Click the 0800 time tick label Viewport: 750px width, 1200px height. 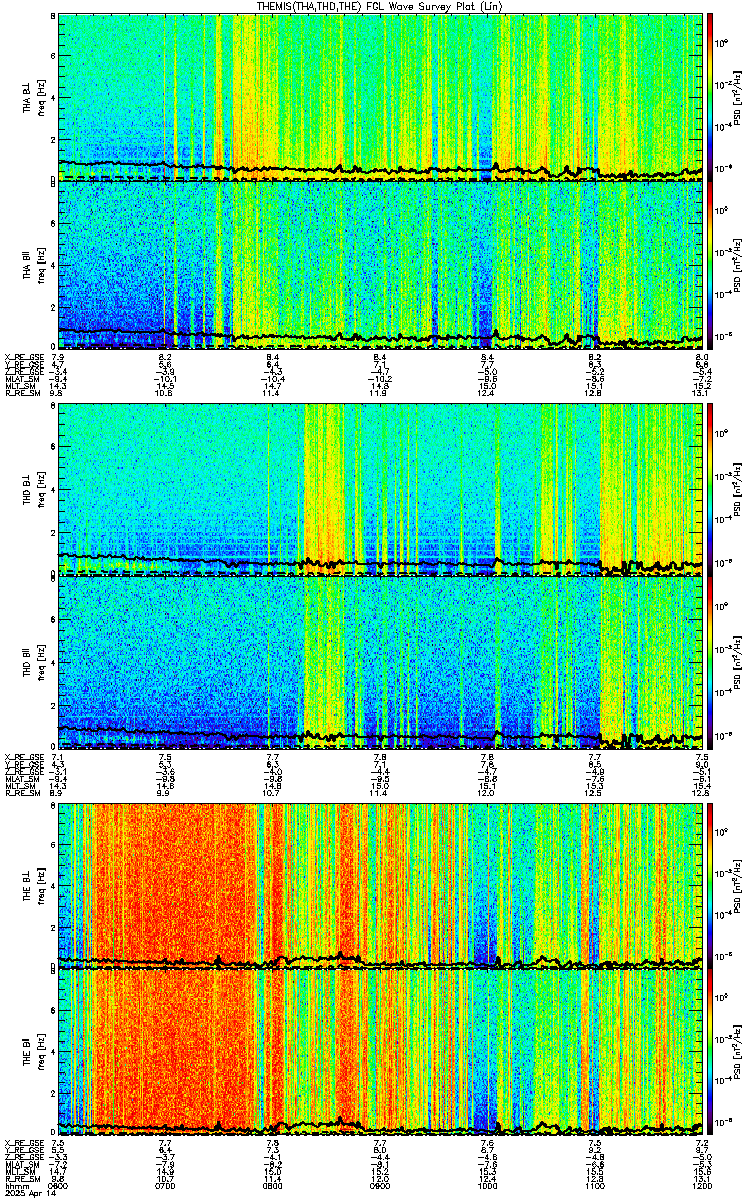[273, 1186]
